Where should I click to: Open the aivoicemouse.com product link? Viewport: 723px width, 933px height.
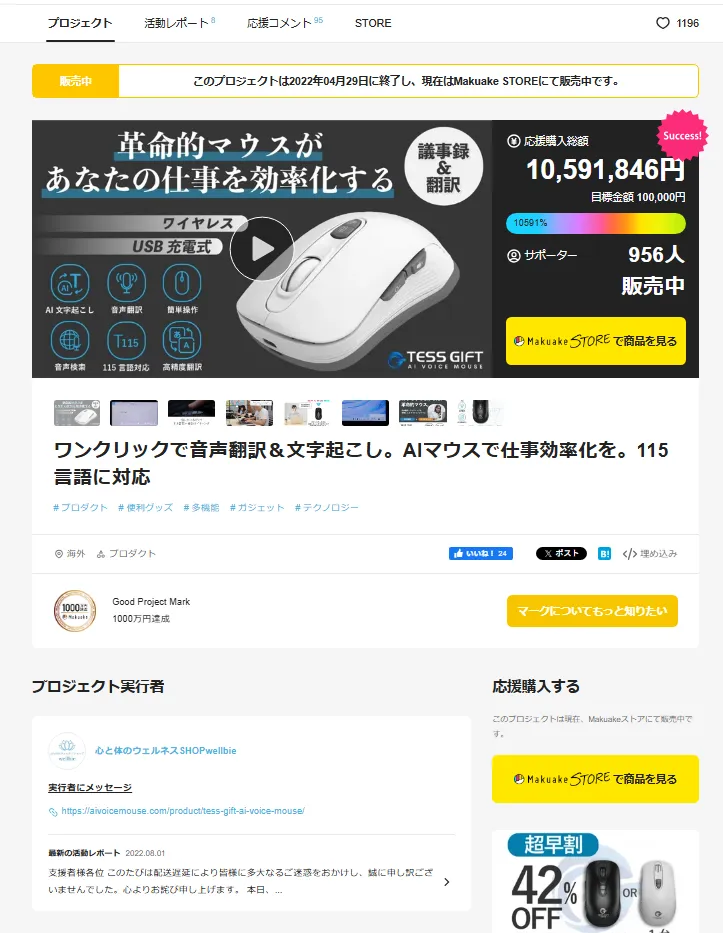pos(183,811)
